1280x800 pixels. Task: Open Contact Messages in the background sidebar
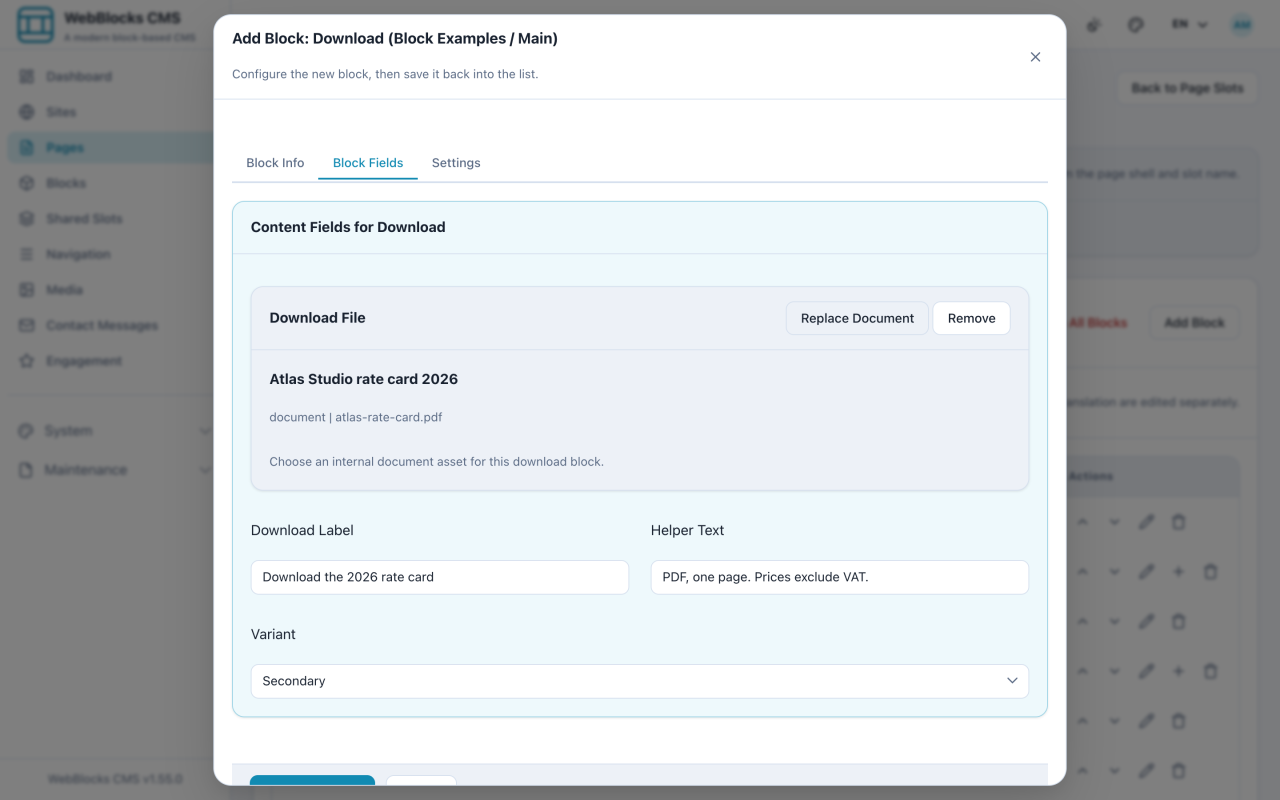click(x=109, y=325)
